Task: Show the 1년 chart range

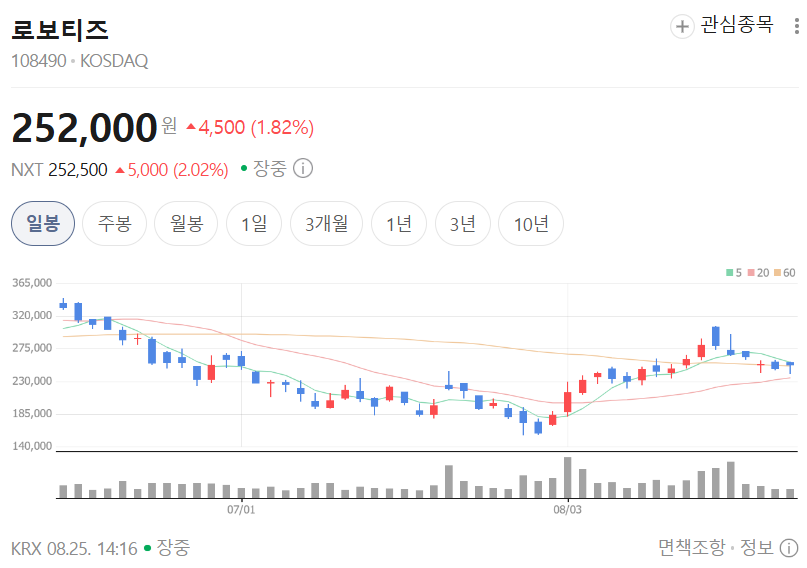Action: [399, 223]
